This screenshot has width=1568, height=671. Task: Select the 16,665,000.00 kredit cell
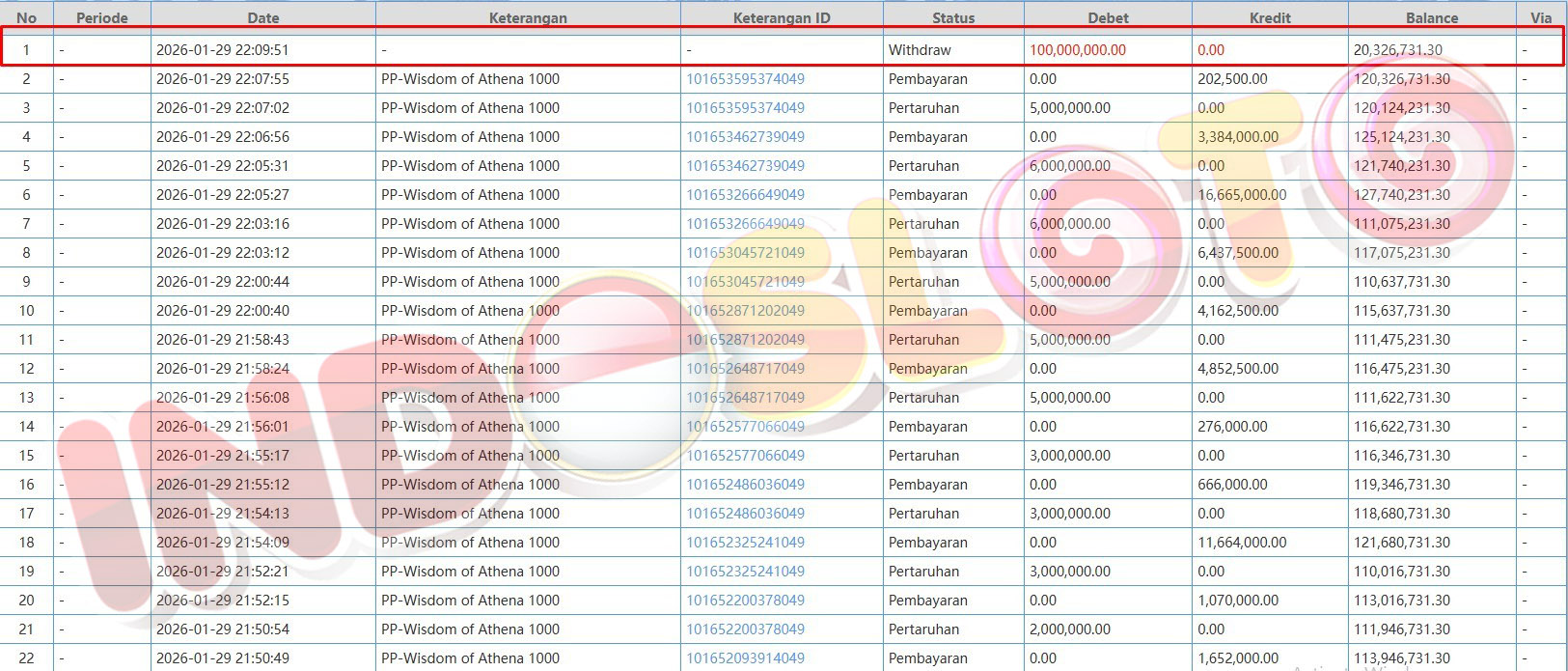point(1242,195)
